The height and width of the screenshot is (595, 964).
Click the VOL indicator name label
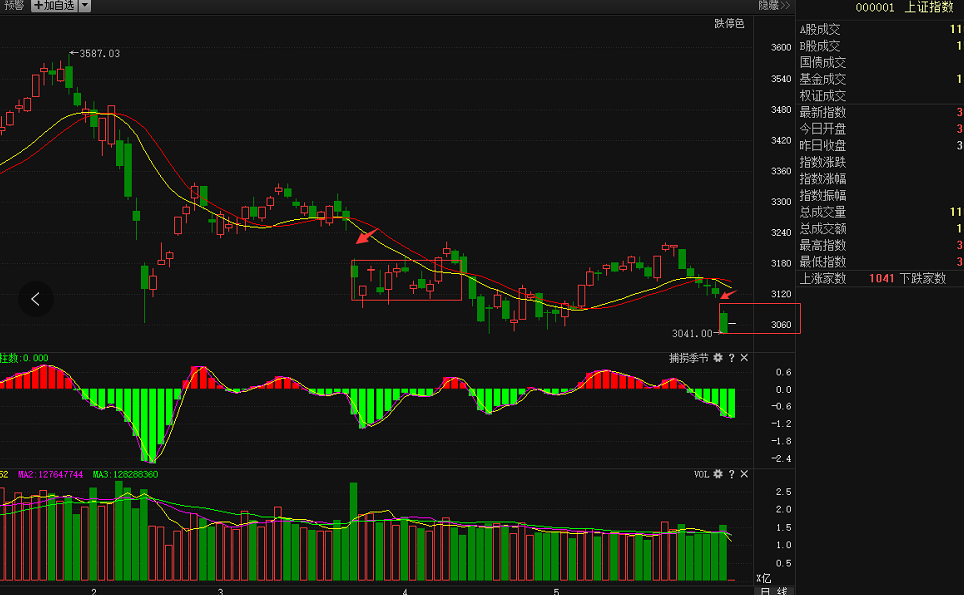[701, 474]
